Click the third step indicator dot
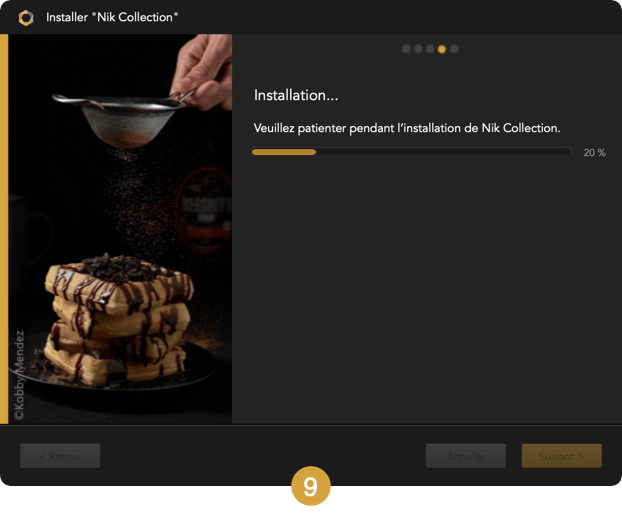Screen dimensions: 622x513 tap(430, 49)
